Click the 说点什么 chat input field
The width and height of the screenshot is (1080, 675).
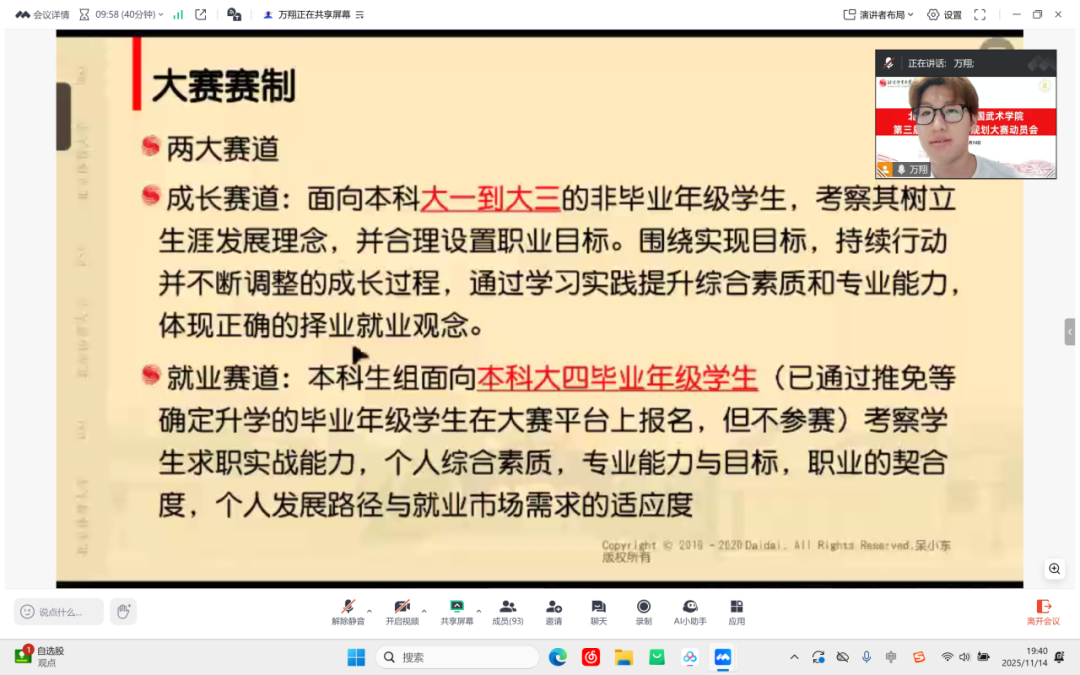[x=60, y=611]
